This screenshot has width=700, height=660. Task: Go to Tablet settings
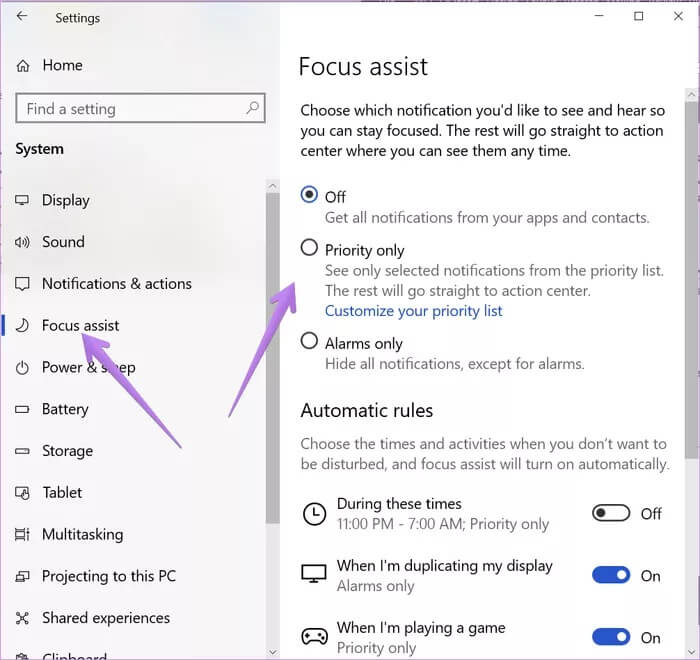click(x=62, y=493)
